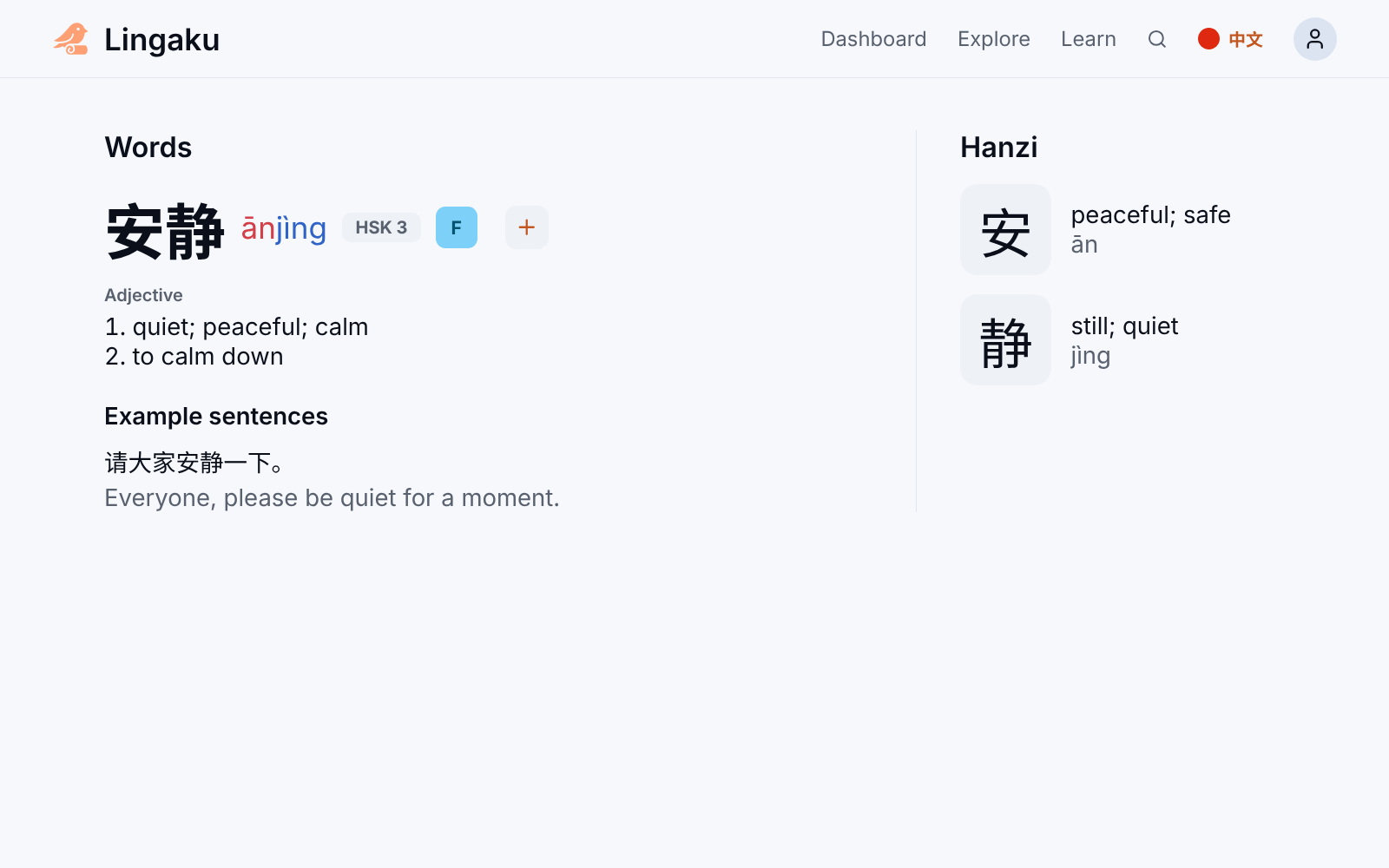Click the 'Adjective' part-of-speech label
1389x868 pixels.
(143, 295)
